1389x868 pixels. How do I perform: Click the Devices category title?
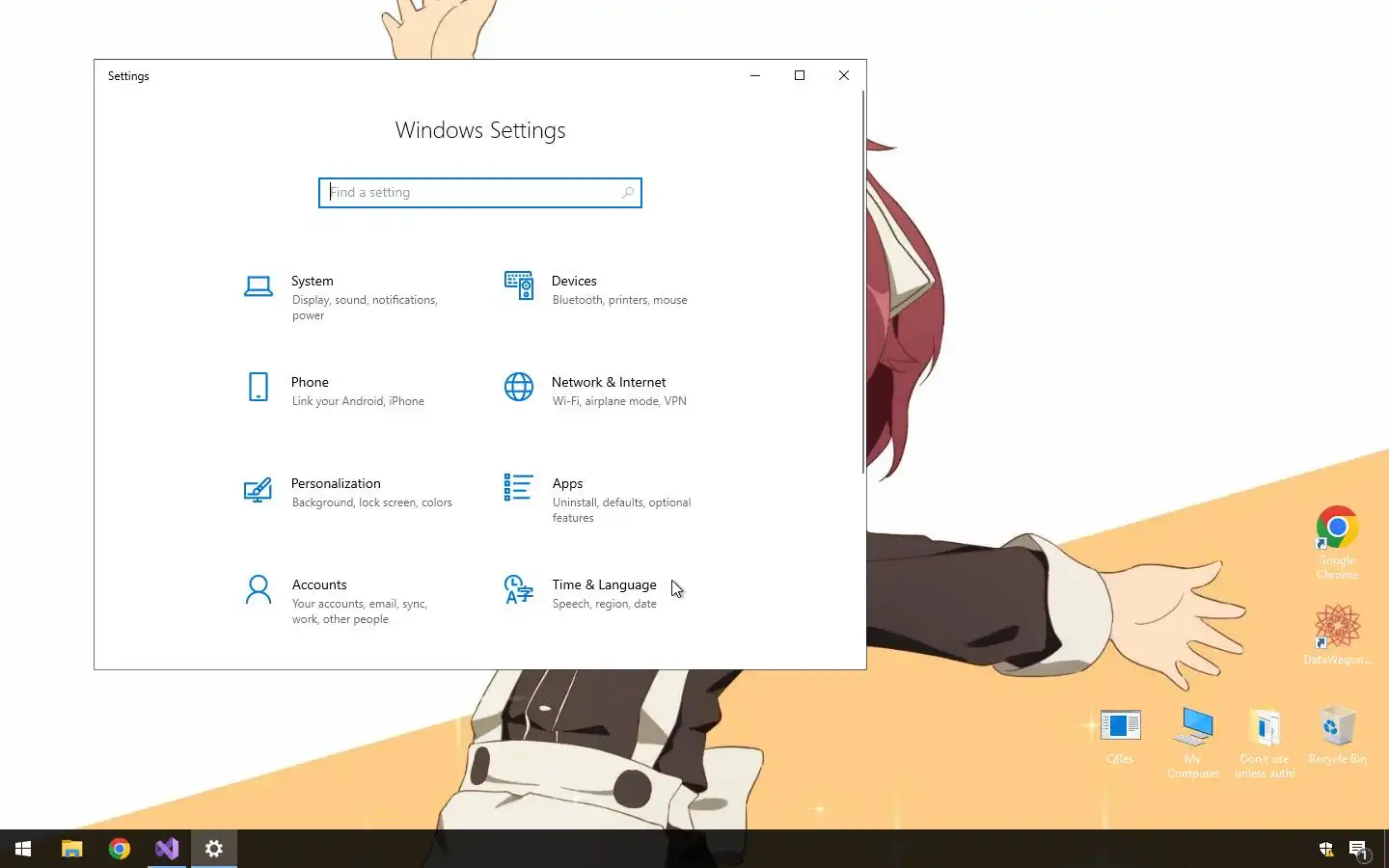pyautogui.click(x=574, y=281)
